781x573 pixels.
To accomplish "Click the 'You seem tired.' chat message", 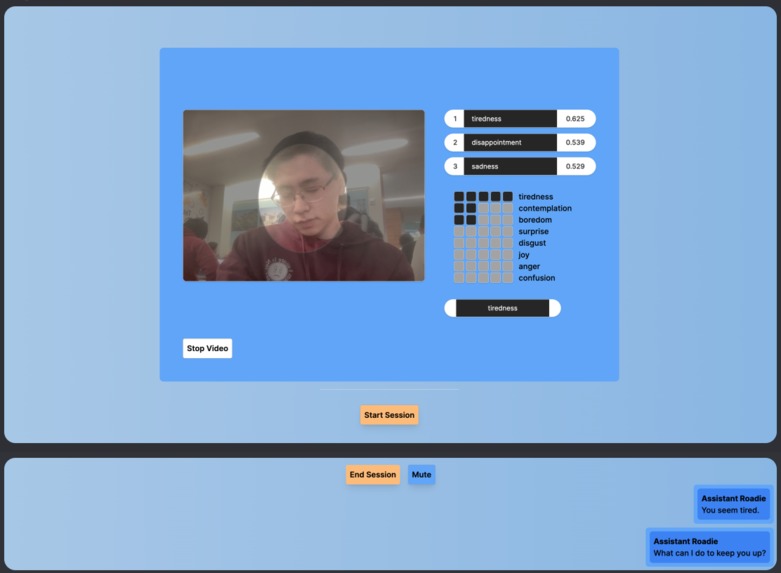I will (x=734, y=504).
